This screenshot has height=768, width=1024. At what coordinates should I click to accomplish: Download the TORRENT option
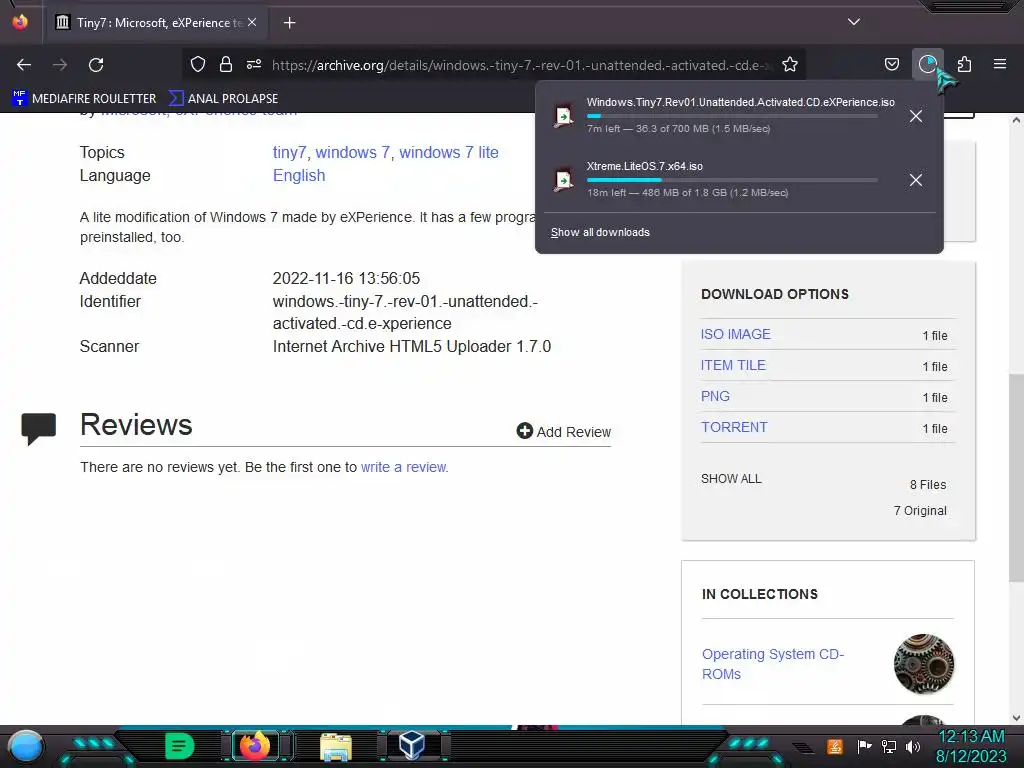[734, 427]
